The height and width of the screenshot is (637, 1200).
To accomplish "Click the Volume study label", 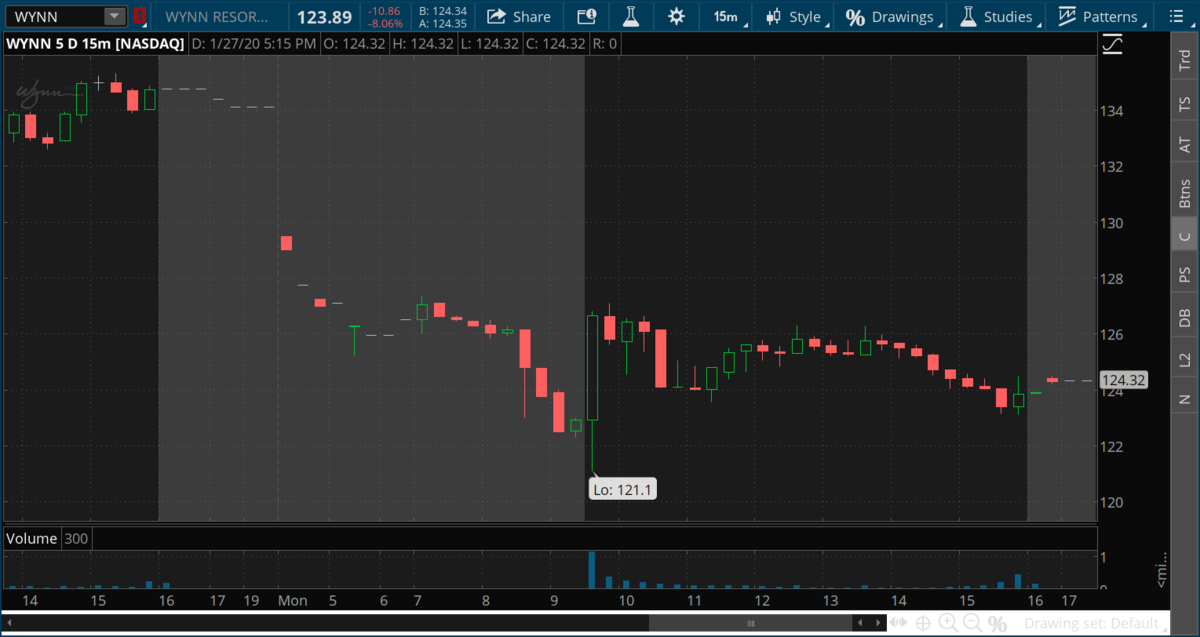I will pyautogui.click(x=32, y=538).
